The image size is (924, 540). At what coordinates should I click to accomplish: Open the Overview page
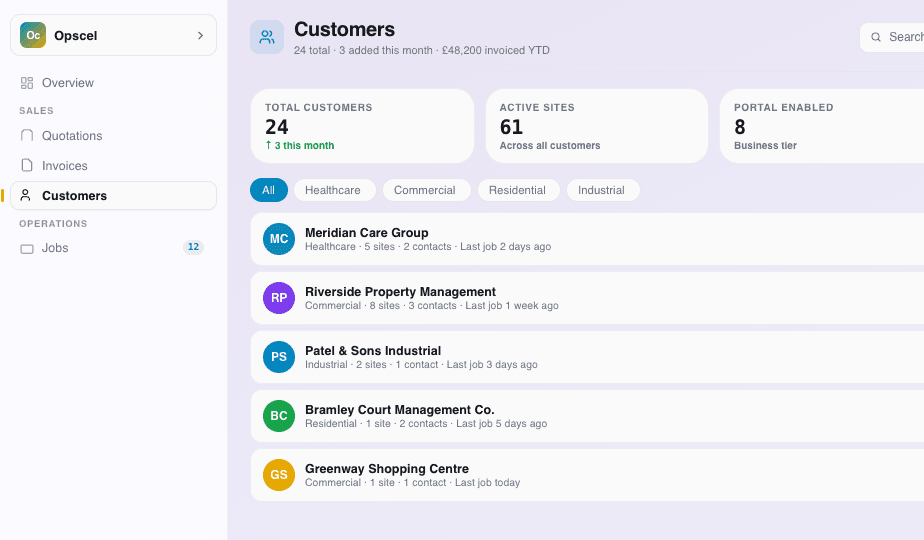113,83
